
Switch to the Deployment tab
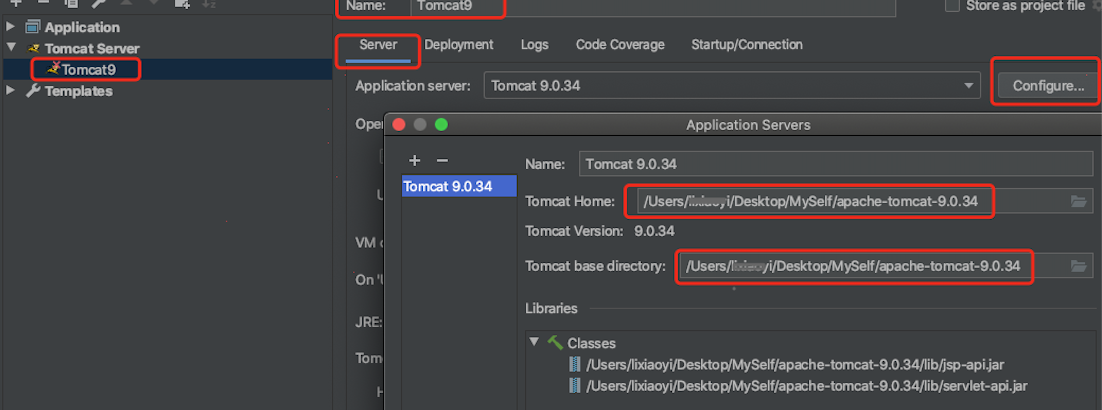tap(458, 45)
